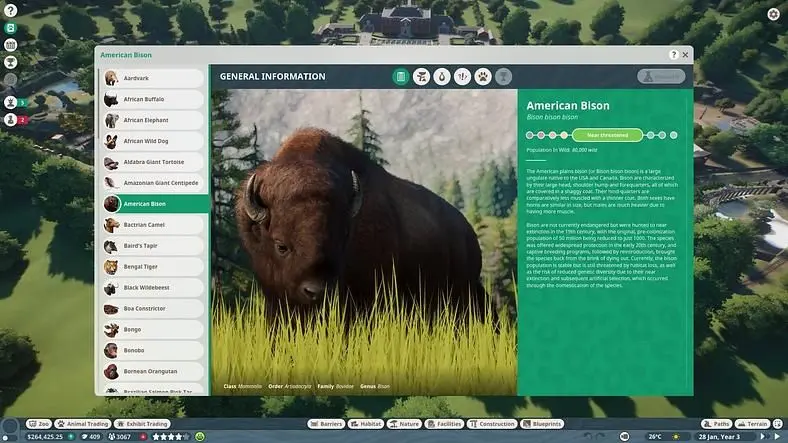The height and width of the screenshot is (443, 788).
Task: Close the American Bison Zoopedia window
Action: click(x=685, y=55)
